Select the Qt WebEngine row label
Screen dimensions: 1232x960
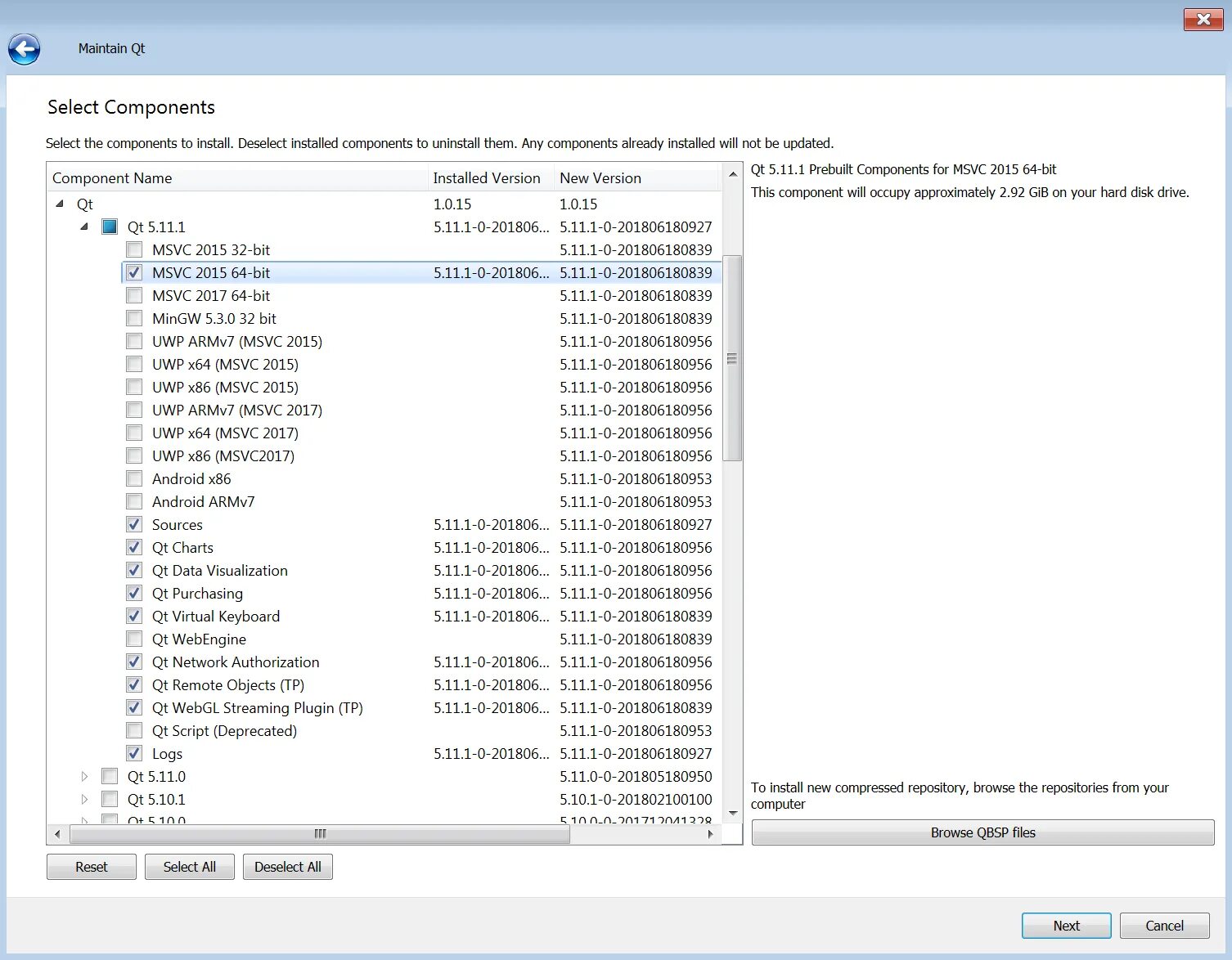tap(199, 639)
